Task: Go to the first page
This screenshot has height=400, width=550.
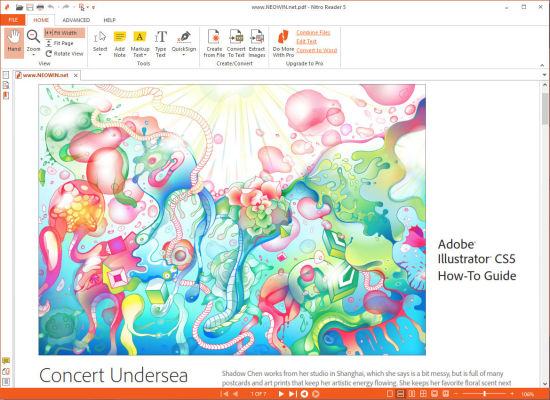Action: (224, 394)
